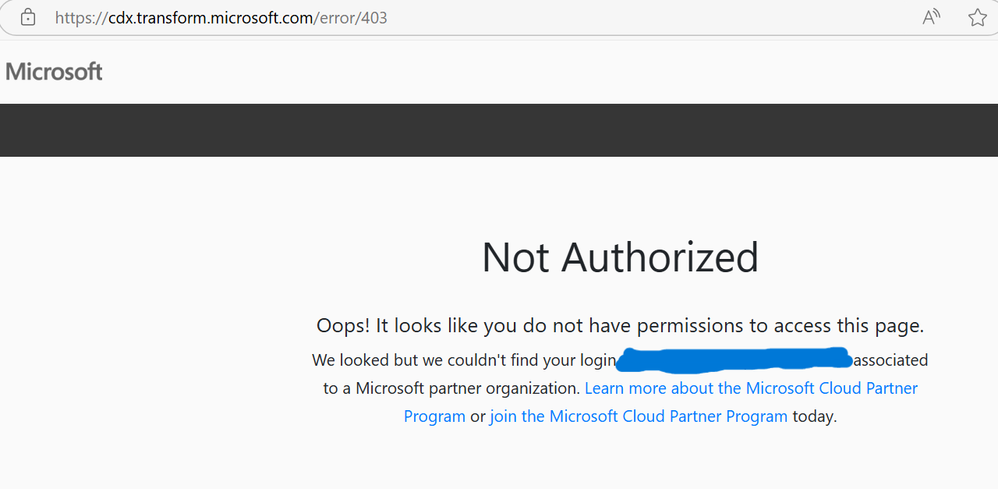The height and width of the screenshot is (489, 998).
Task: Click the word "Program" starting the last line
Action: click(434, 416)
